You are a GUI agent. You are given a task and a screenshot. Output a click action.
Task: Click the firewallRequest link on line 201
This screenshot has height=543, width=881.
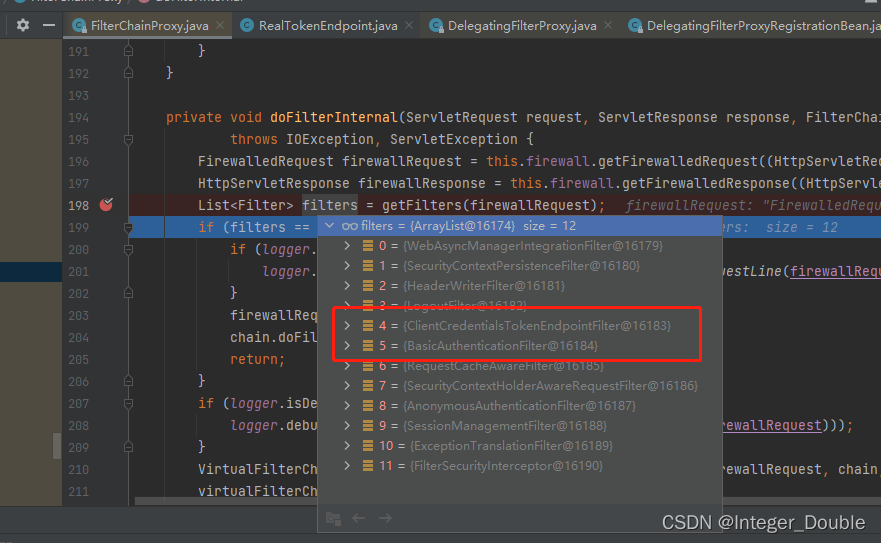click(x=835, y=272)
